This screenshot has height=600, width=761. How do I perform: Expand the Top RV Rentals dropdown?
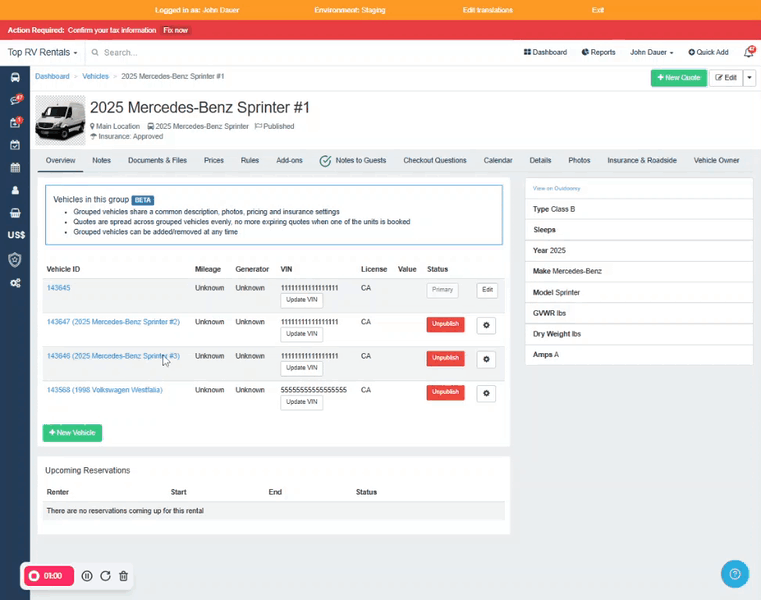44,52
